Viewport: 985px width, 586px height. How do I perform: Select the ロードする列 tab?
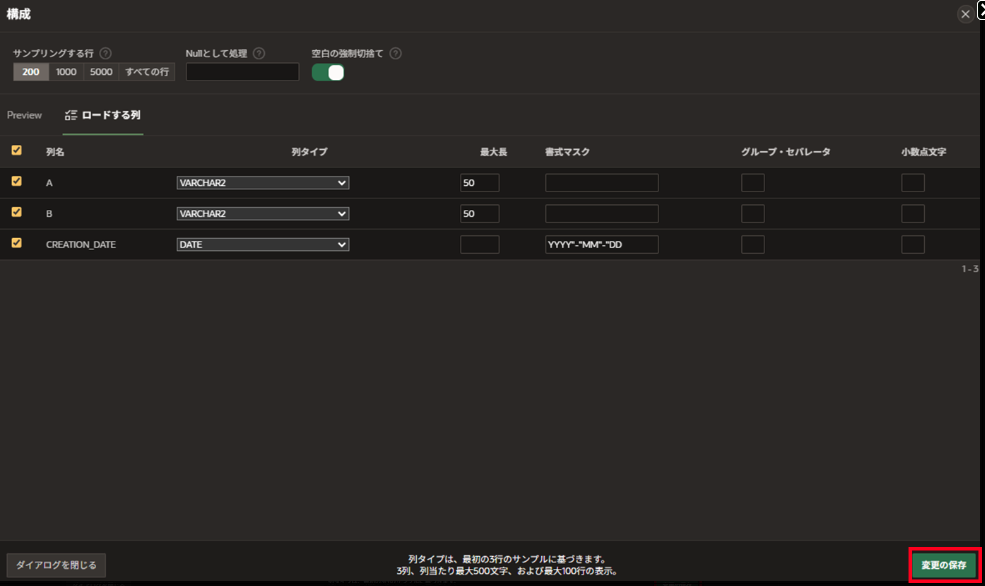[103, 115]
